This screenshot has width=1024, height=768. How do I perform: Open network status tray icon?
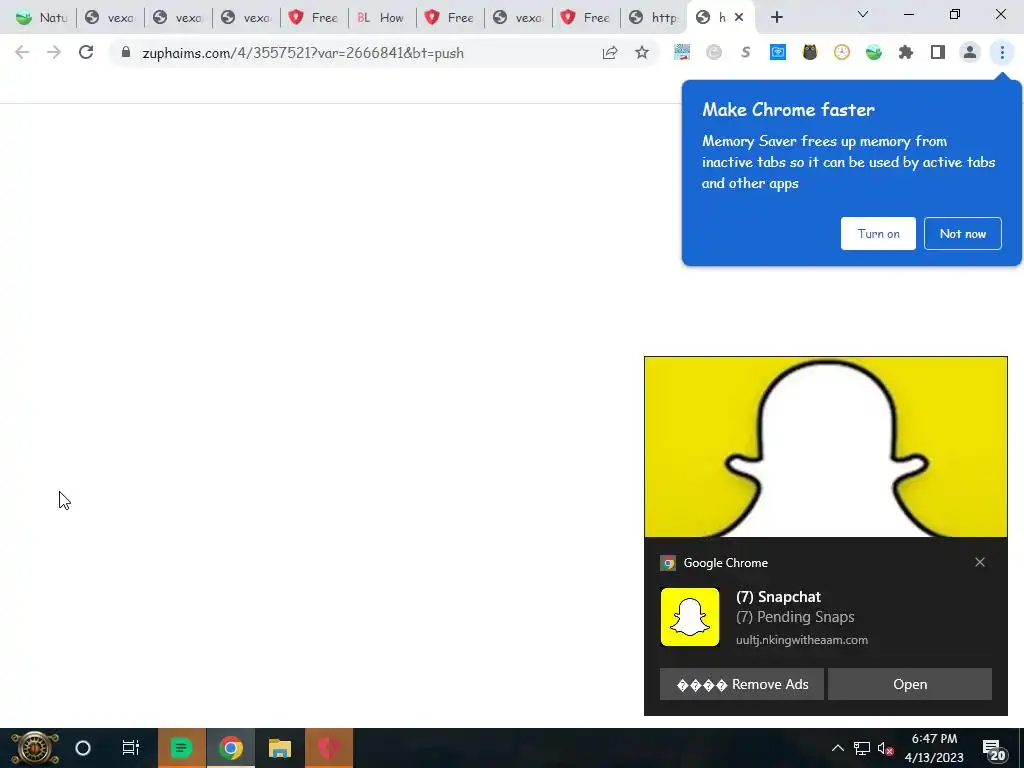(861, 748)
